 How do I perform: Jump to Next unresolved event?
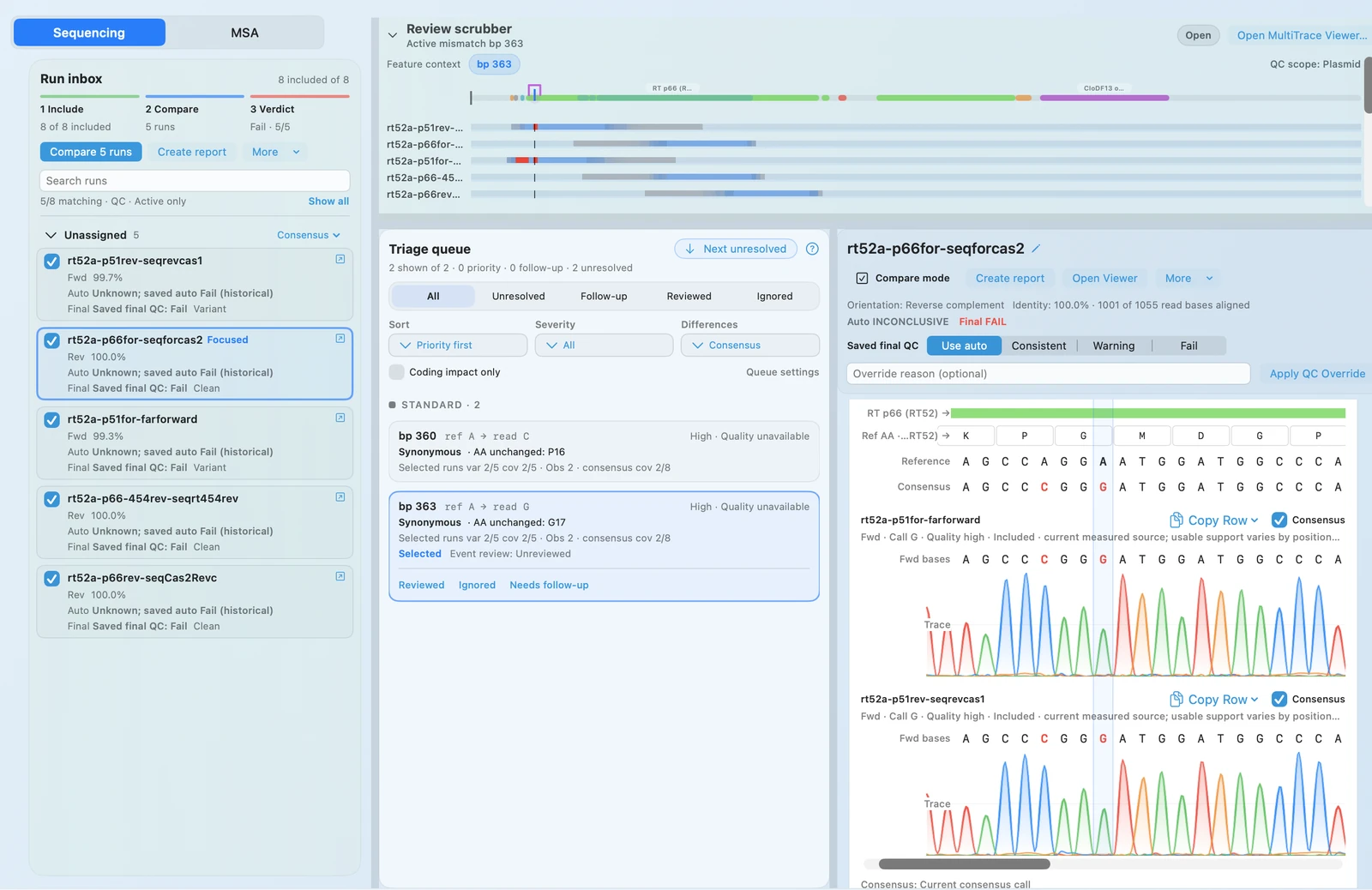point(736,249)
